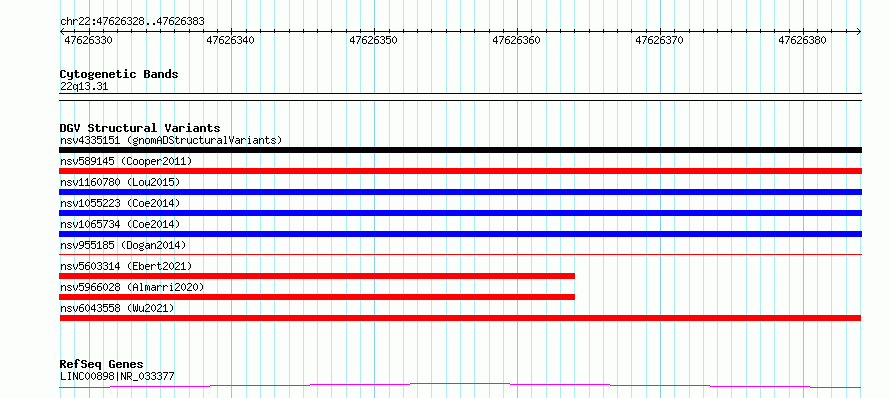The height and width of the screenshot is (398, 890).
Task: Open gene LINC00898|NR_033377 label
Action: 117,376
